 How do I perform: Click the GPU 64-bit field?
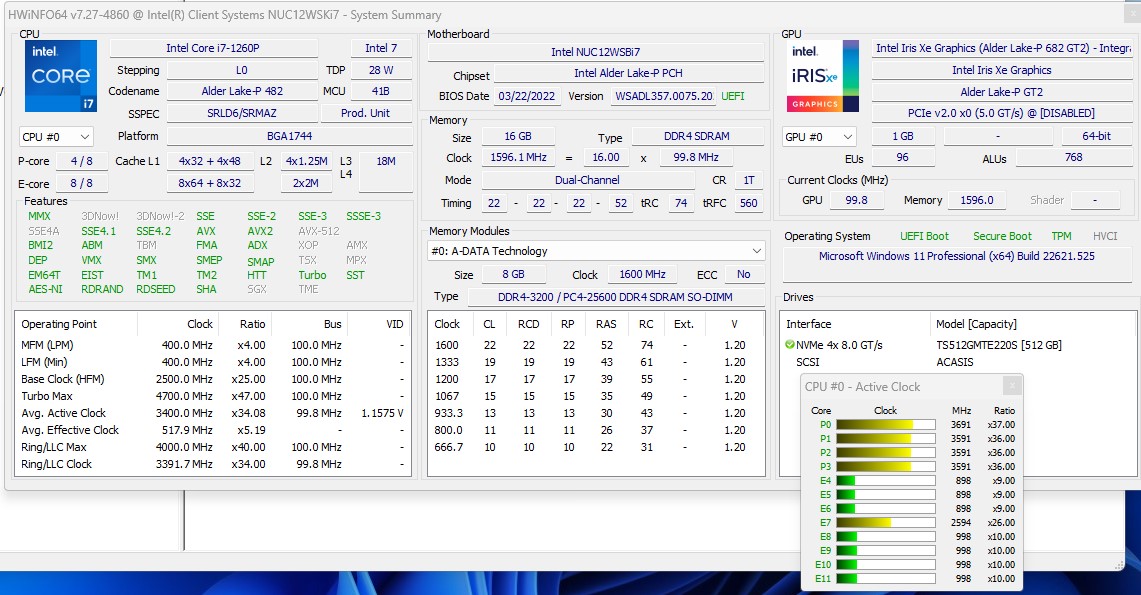[1097, 136]
